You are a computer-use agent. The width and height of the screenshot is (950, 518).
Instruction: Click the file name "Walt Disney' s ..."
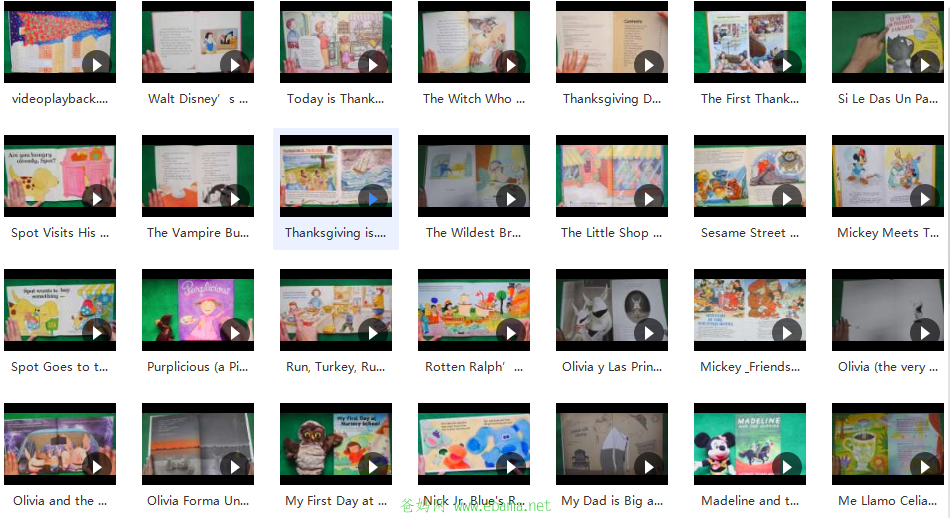(198, 99)
